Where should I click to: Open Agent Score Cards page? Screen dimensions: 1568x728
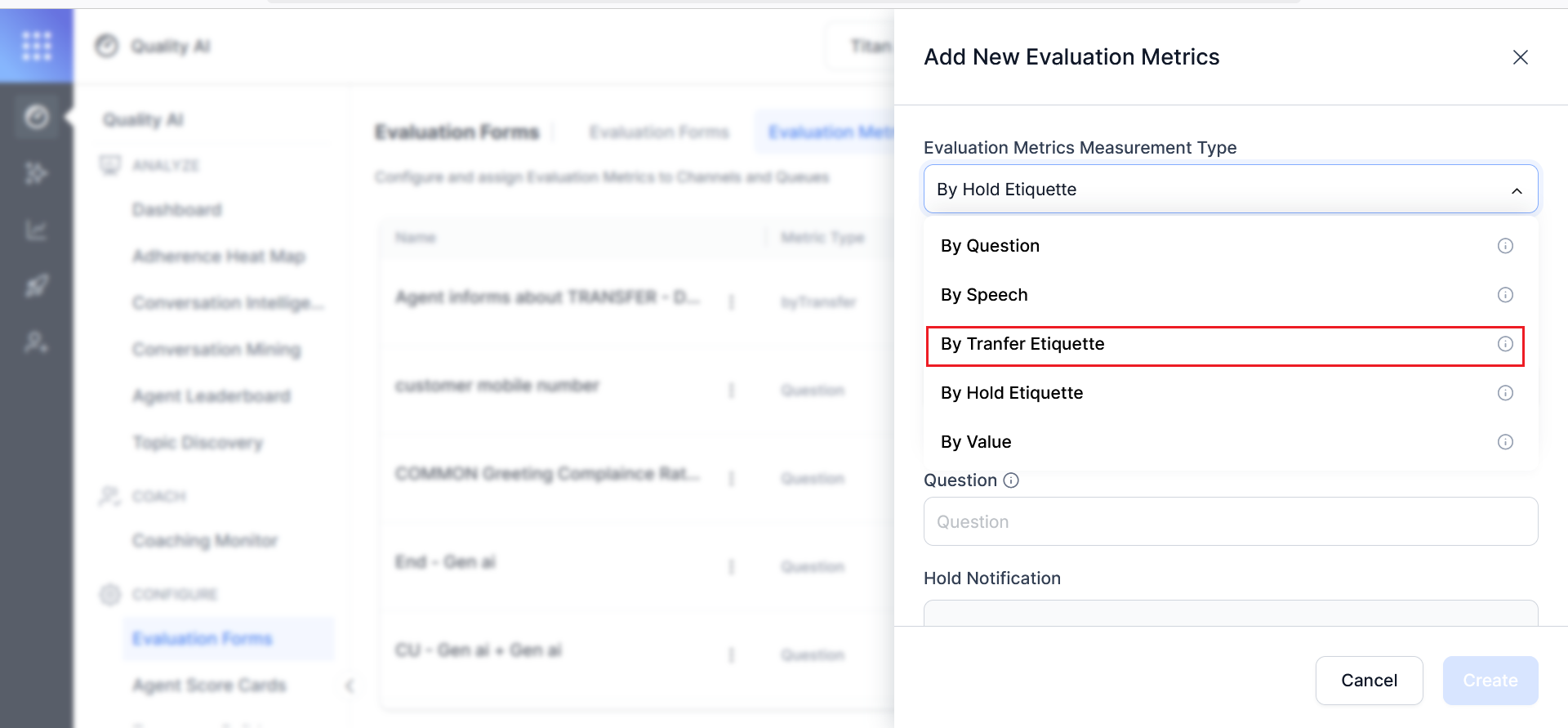209,685
